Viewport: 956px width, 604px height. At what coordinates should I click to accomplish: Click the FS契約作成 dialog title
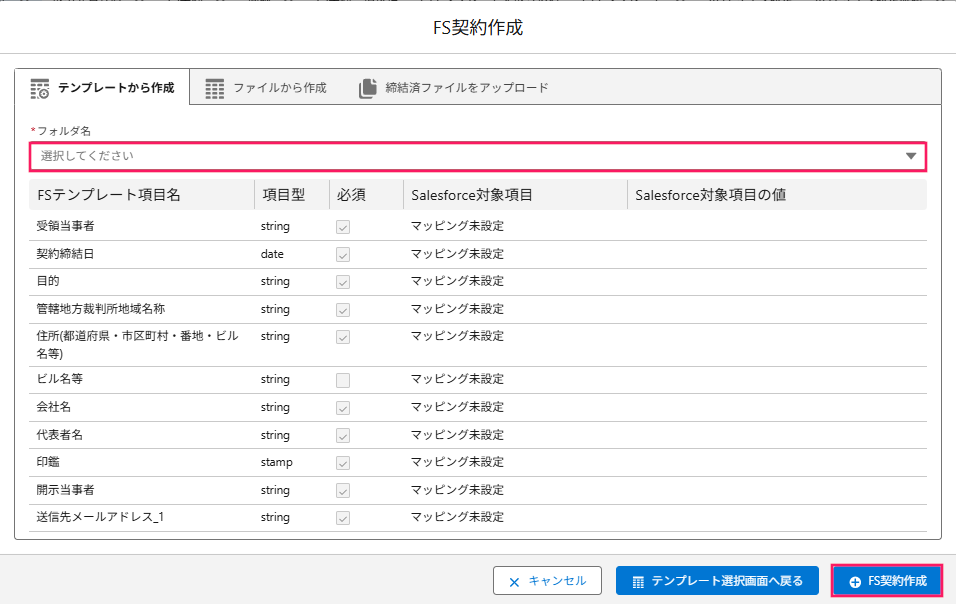[478, 28]
